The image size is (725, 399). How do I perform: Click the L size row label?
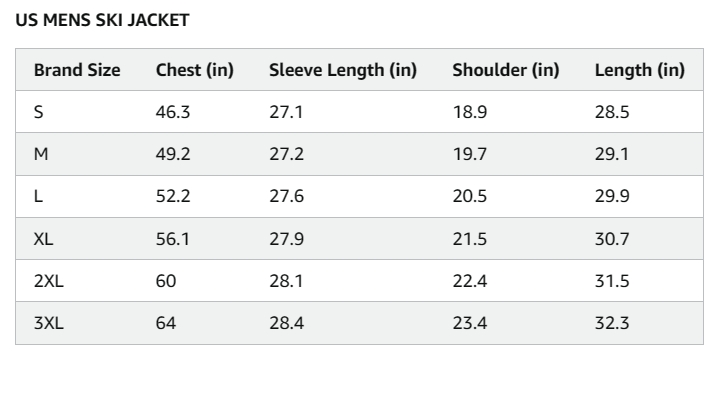pos(38,196)
